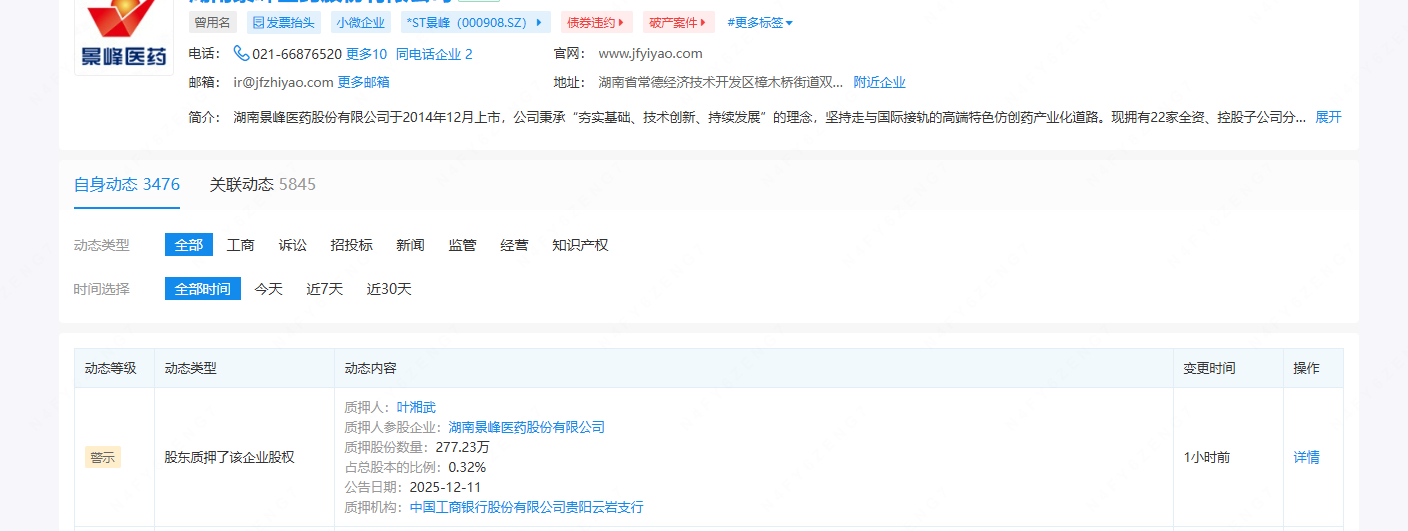Show 更多10 phone numbers
1408x531 pixels.
pyautogui.click(x=366, y=54)
